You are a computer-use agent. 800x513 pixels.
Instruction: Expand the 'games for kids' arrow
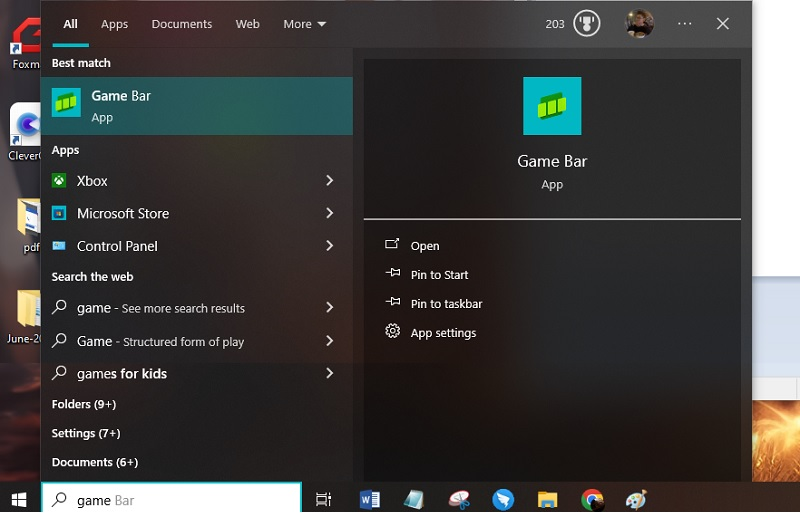[330, 373]
